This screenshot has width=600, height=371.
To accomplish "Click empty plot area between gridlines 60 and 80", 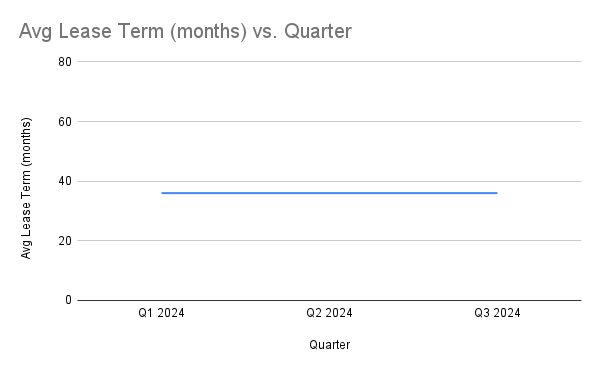I will pyautogui.click(x=329, y=91).
